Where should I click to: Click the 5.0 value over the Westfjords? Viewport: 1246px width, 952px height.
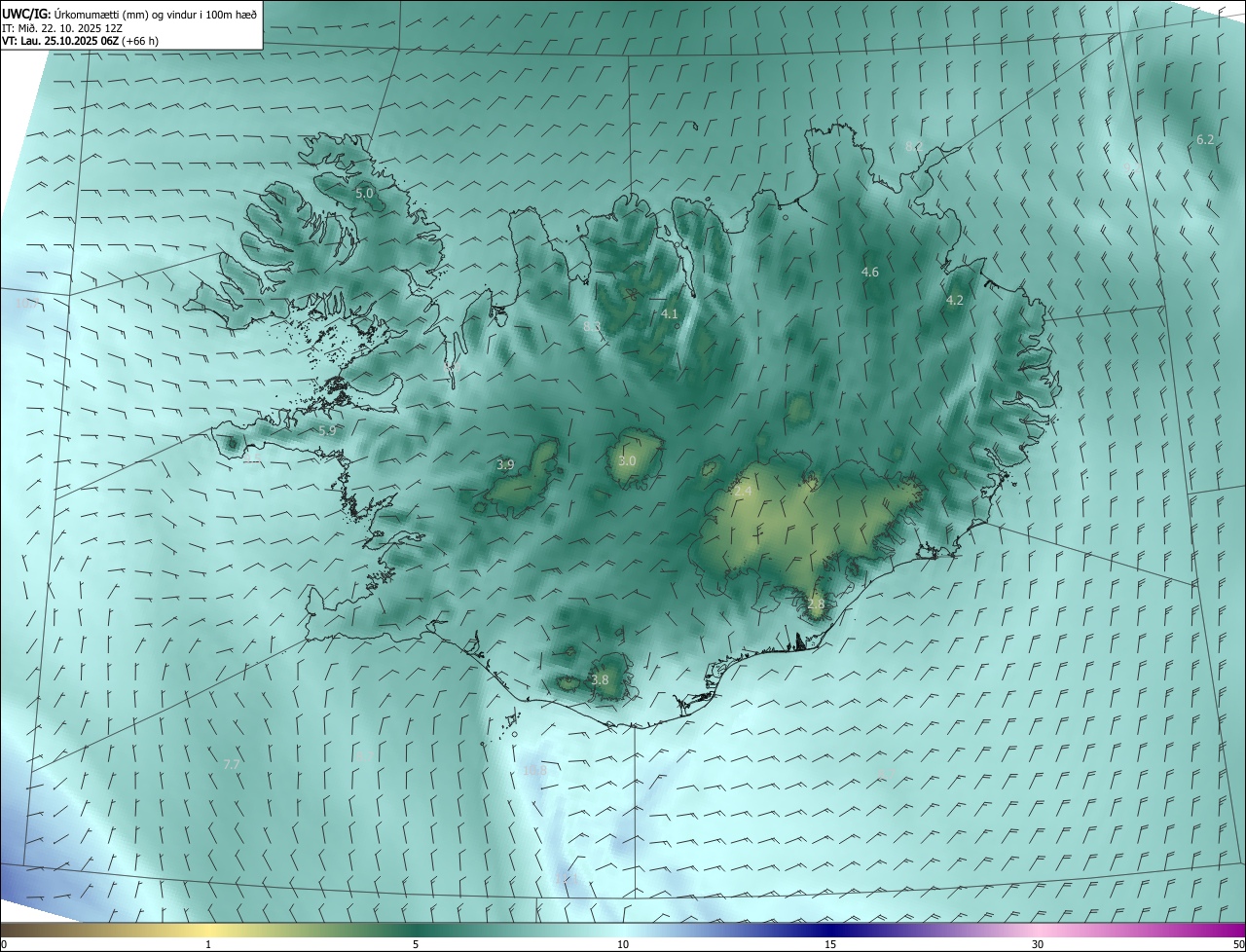(x=364, y=194)
